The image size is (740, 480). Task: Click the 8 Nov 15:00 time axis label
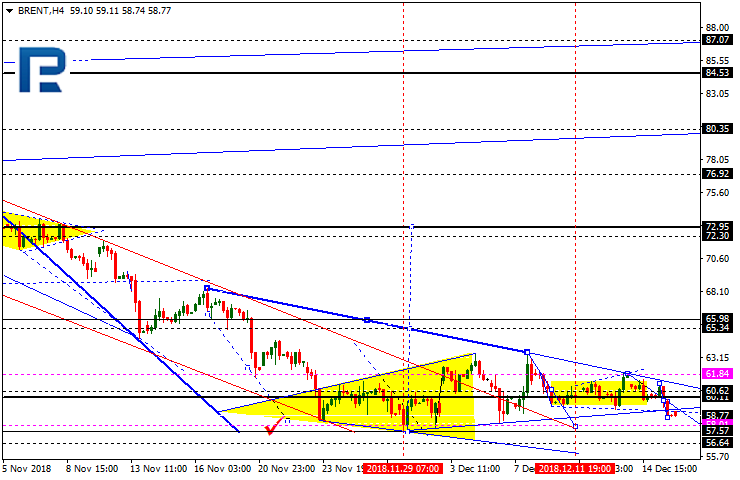click(x=92, y=469)
